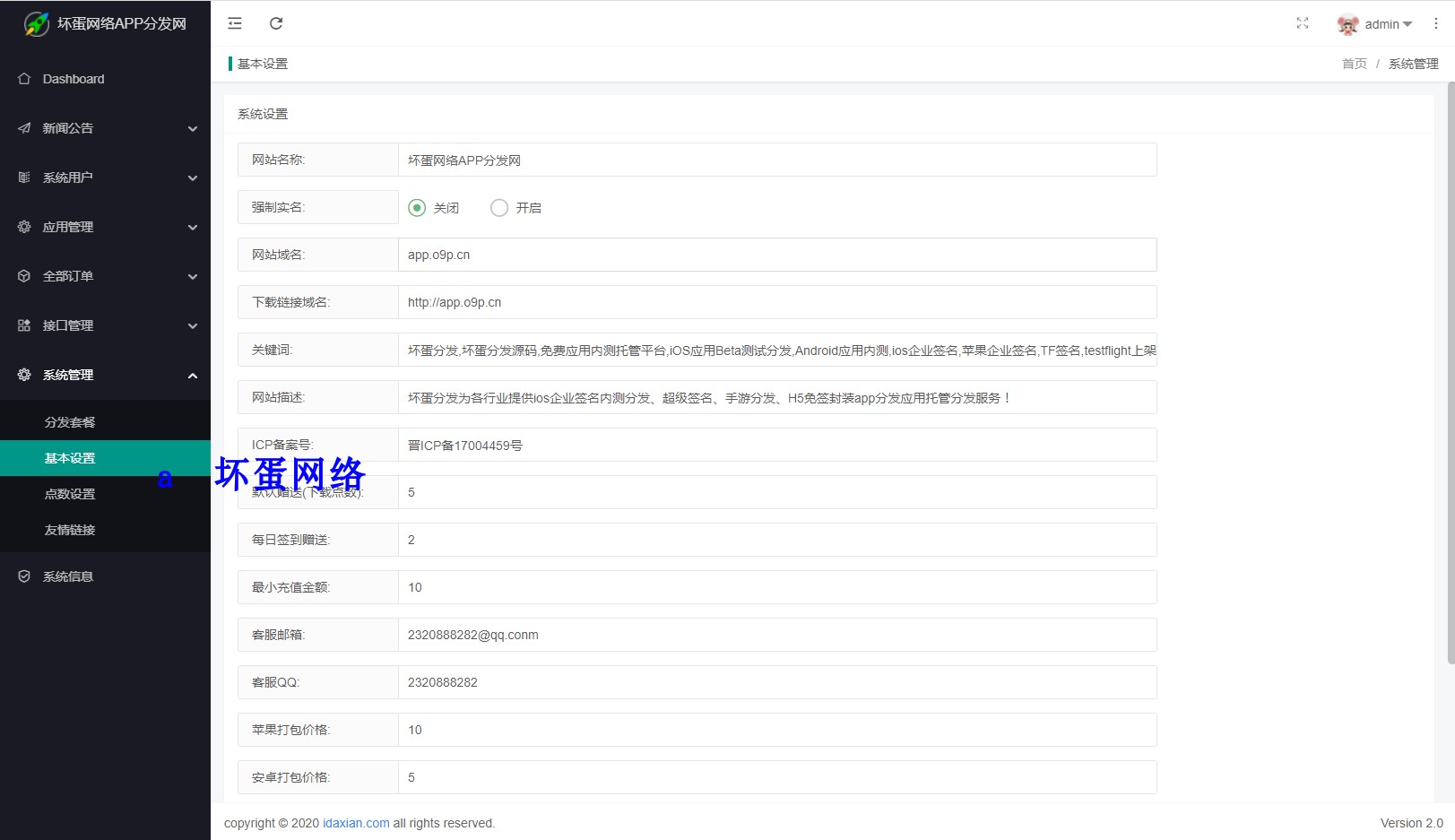Open the 分发套餐 submenu item

tap(105, 422)
